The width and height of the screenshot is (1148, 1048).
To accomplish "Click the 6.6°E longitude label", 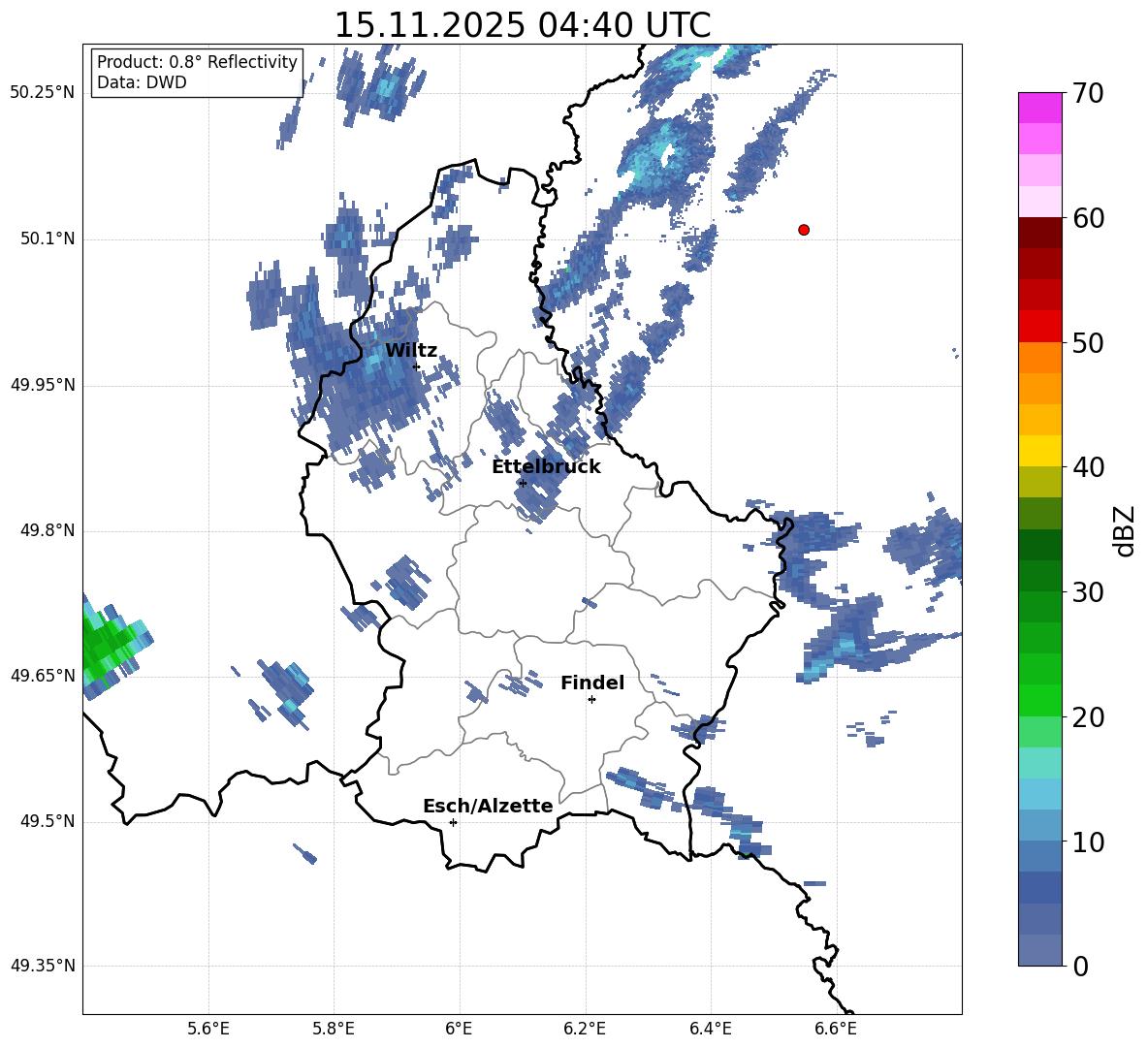I will [x=836, y=1029].
